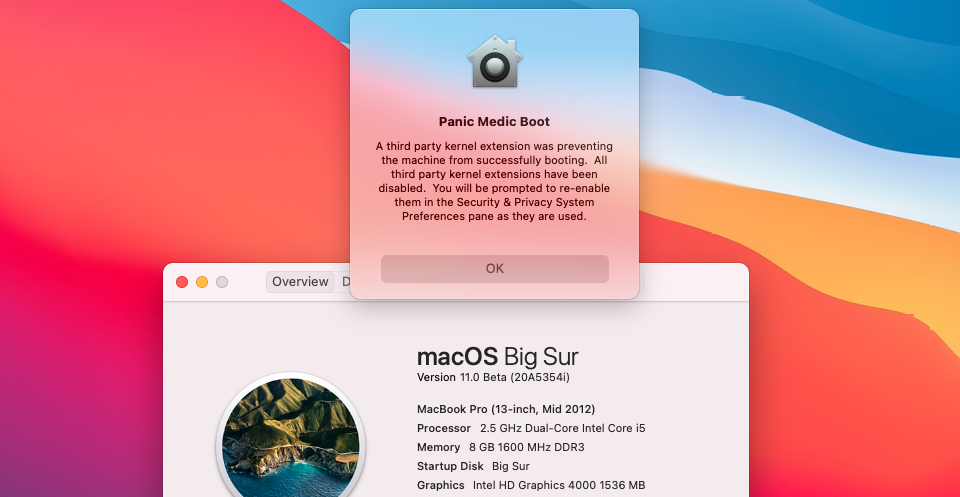Viewport: 960px width, 497px height.
Task: Click Startup Disk Big Sur line
Action: pyautogui.click(x=473, y=466)
